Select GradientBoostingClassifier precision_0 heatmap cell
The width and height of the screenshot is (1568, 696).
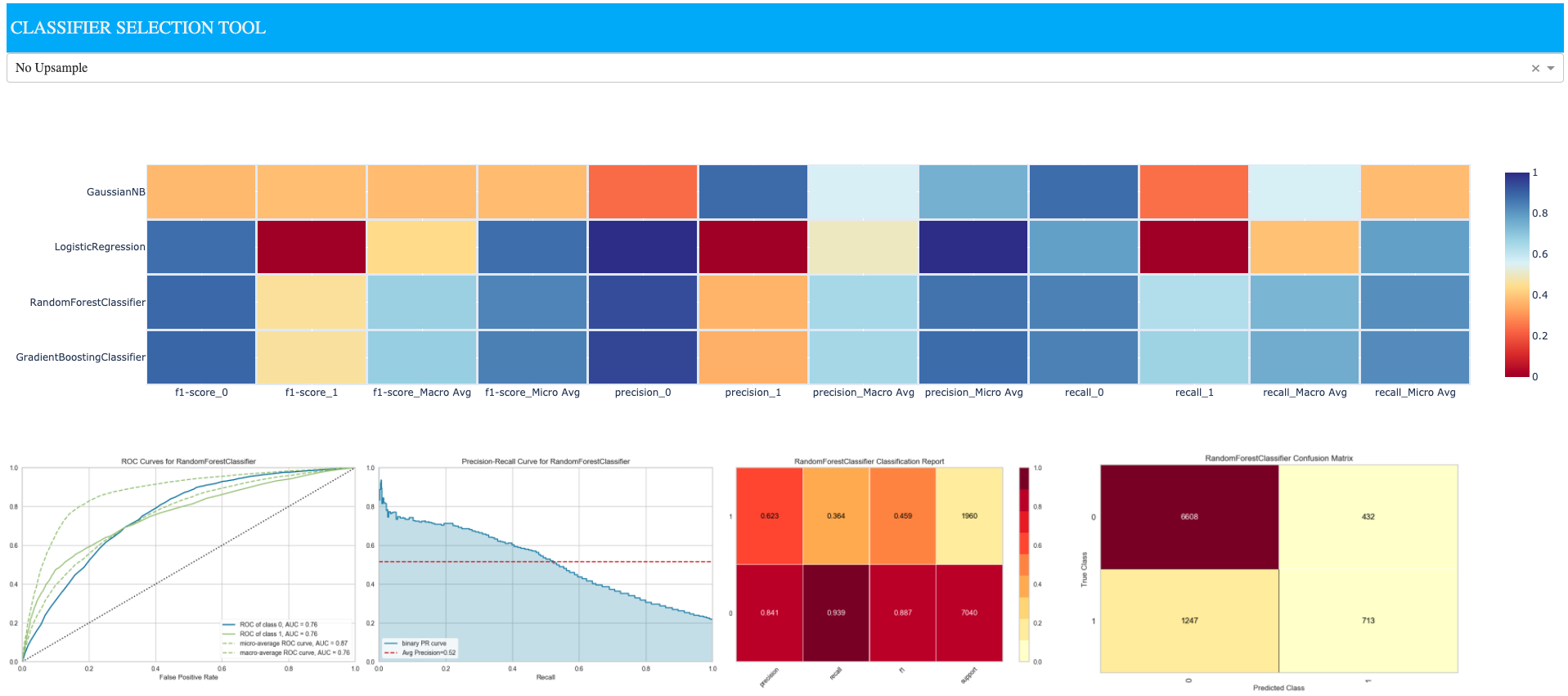tap(643, 357)
